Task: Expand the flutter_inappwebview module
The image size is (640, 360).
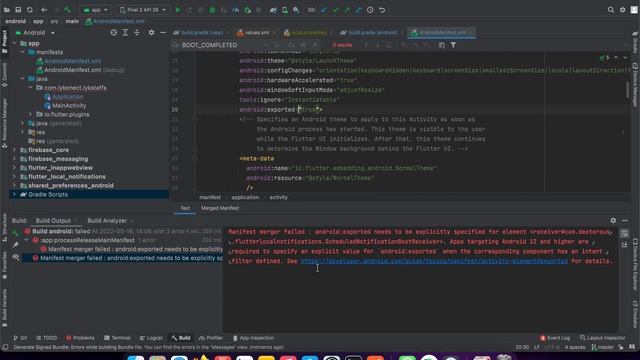Action: (x=15, y=168)
